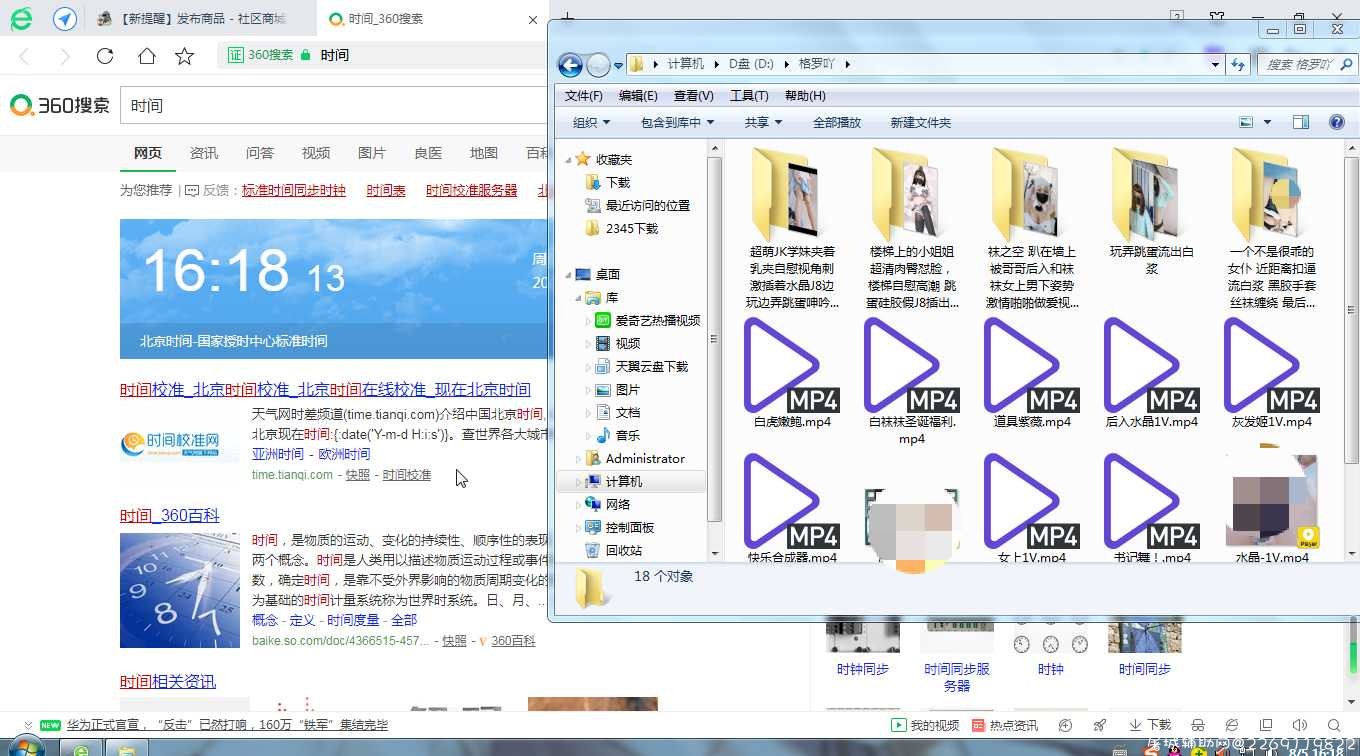Open the view options dropdown arrow
This screenshot has width=1360, height=756.
coord(1267,122)
